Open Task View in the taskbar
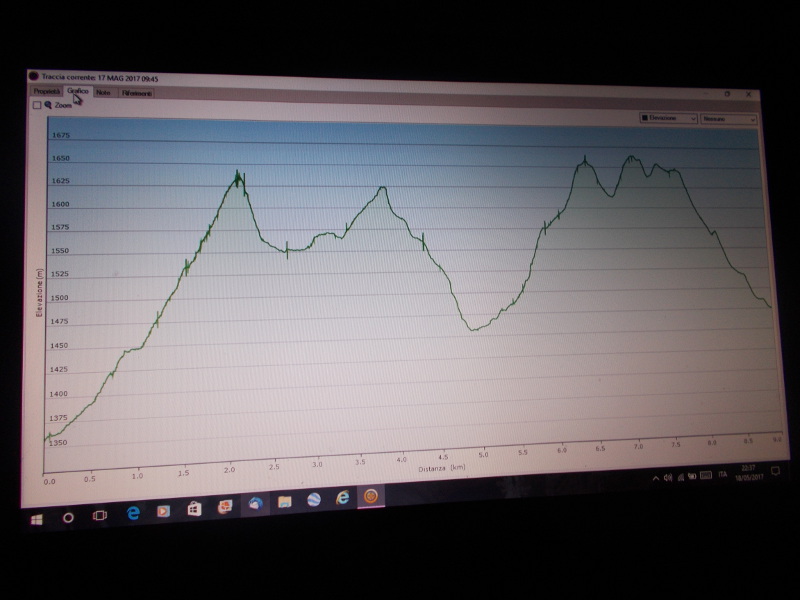 coord(100,515)
